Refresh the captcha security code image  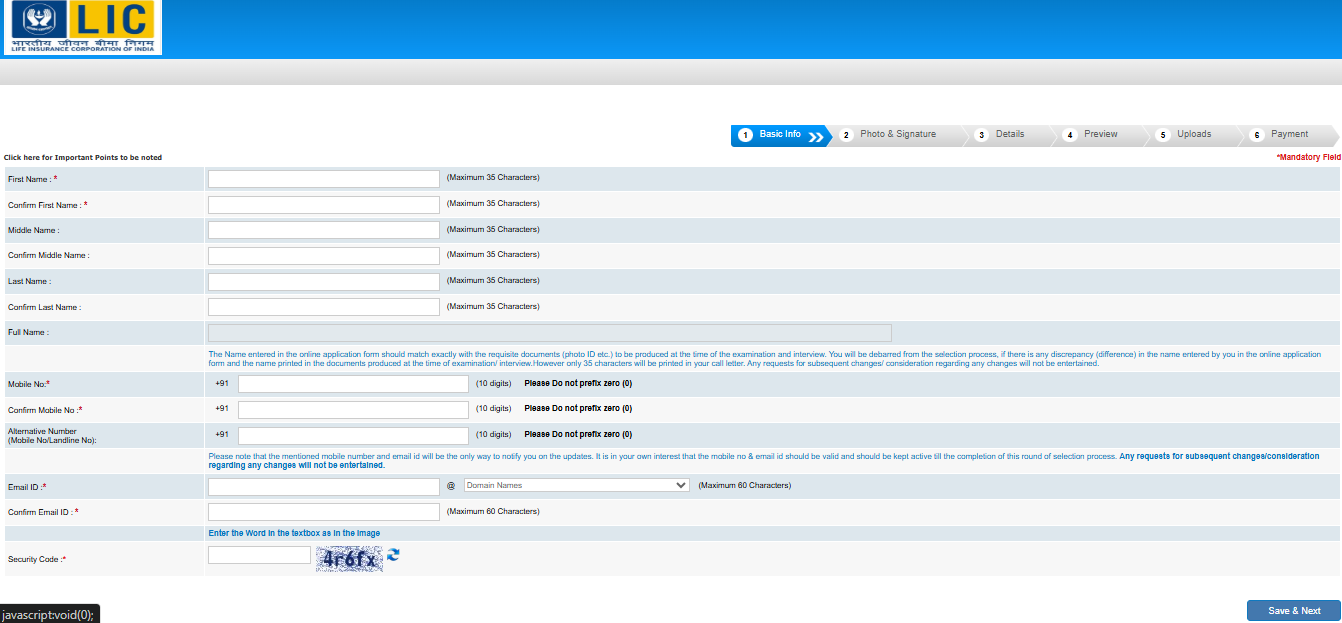pos(393,554)
